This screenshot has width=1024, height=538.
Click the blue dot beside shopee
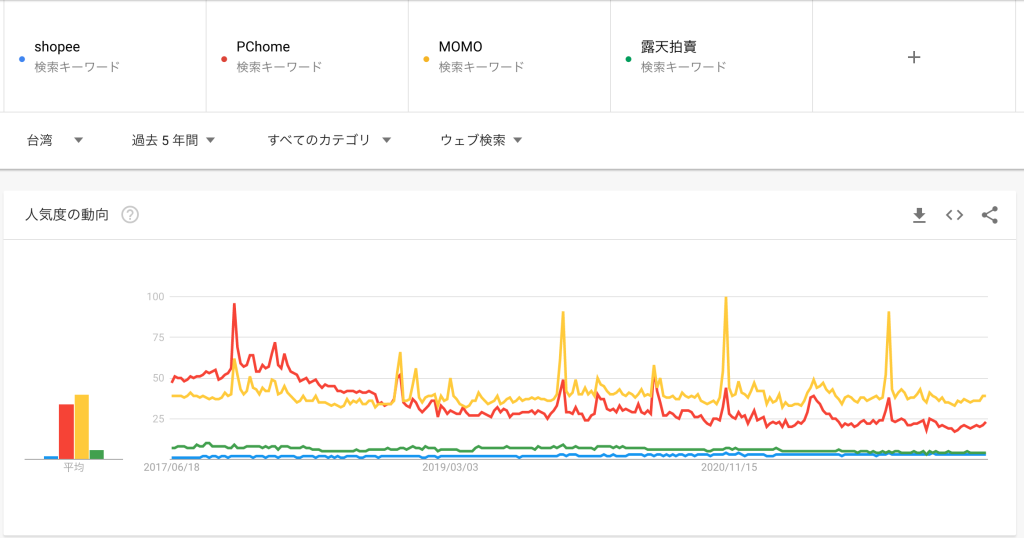click(22, 59)
